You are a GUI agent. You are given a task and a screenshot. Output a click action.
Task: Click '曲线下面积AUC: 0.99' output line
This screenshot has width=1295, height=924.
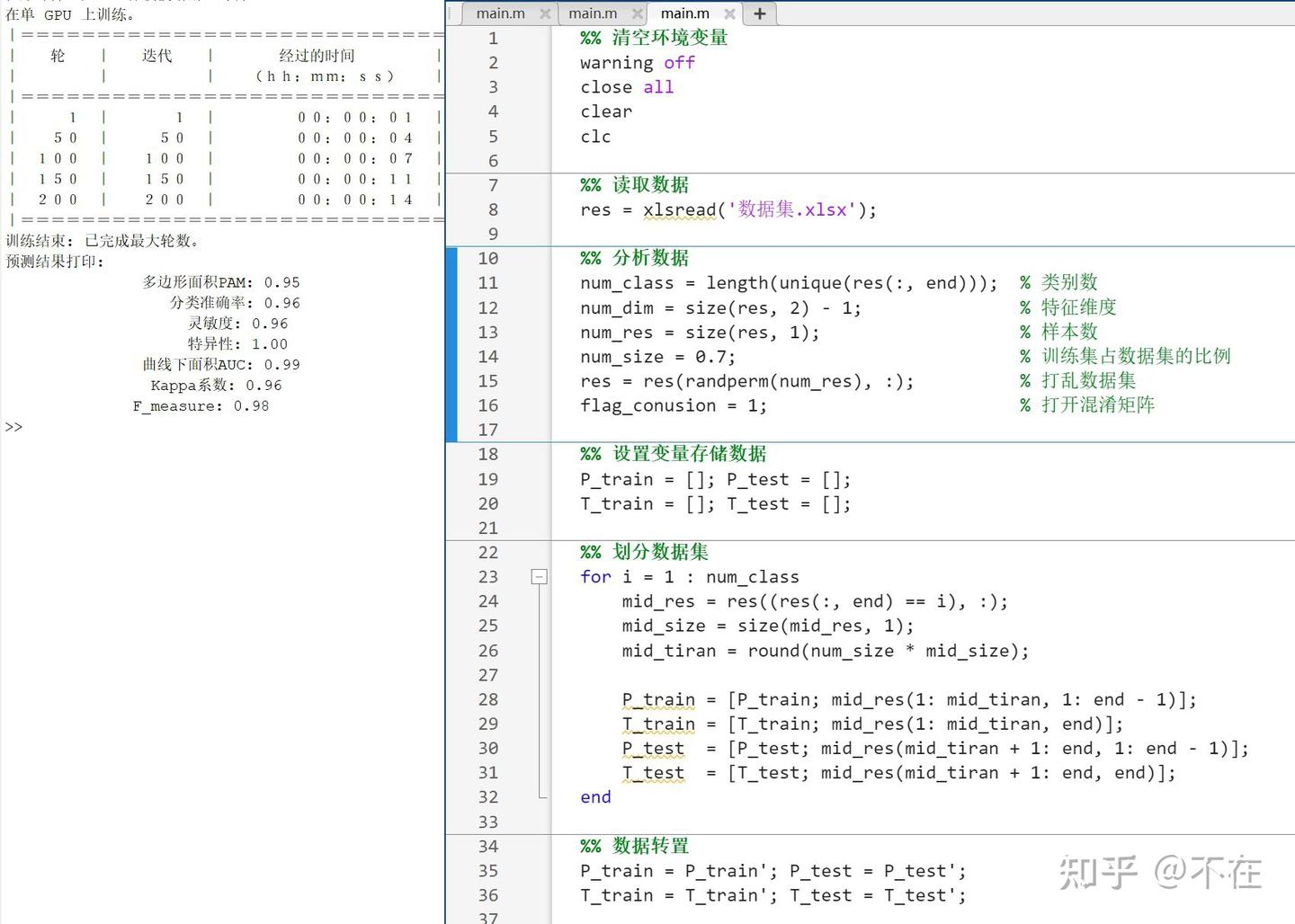point(221,365)
